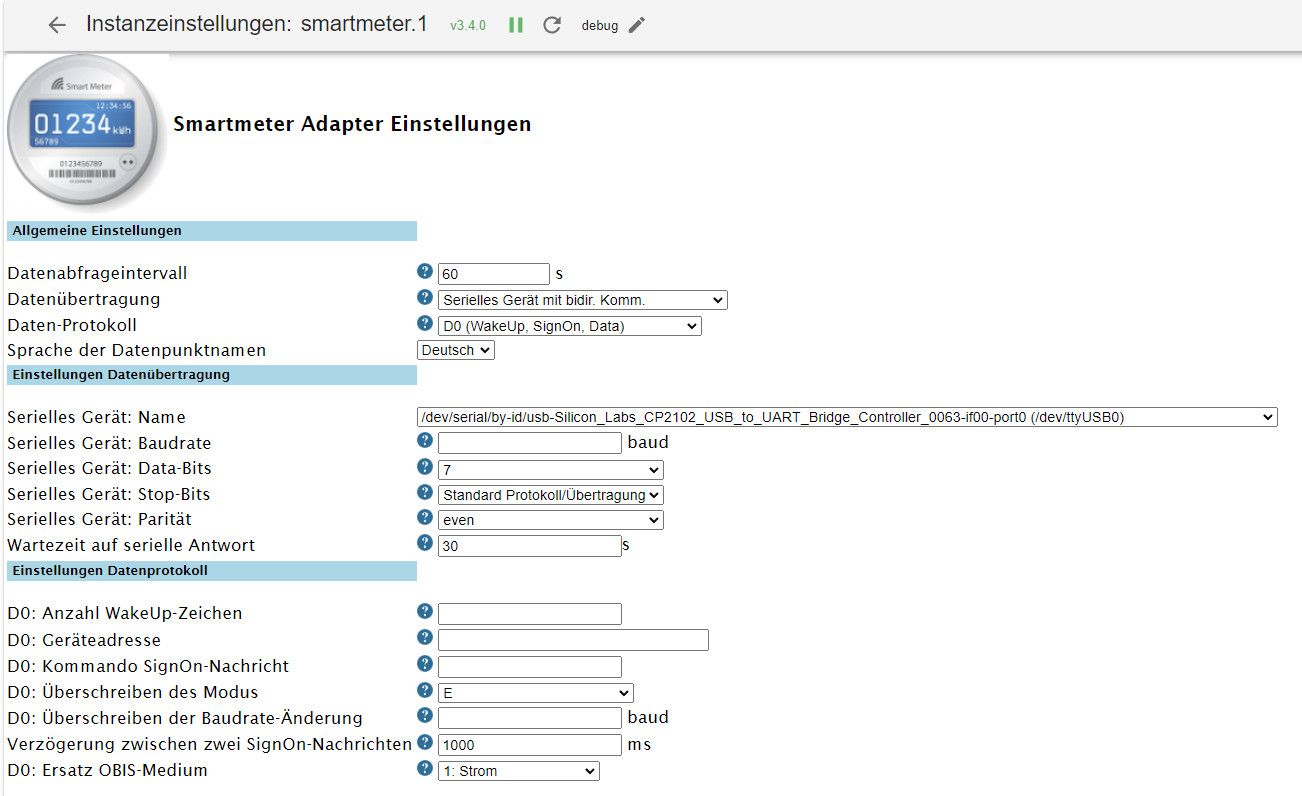The image size is (1302, 796).
Task: Open Ersatz OBIS-Medium dropdown showing 1: Strom
Action: coord(519,771)
